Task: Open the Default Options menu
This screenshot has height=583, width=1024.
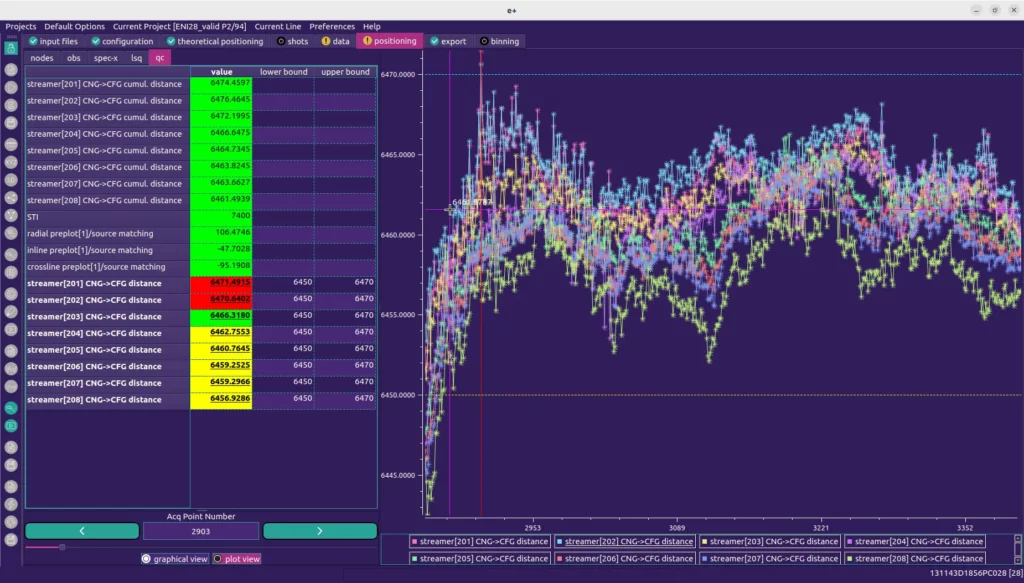Action: tap(74, 27)
